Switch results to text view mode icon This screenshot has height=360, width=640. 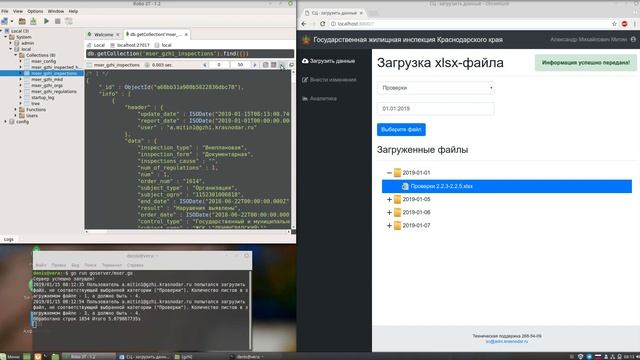pyautogui.click(x=282, y=65)
